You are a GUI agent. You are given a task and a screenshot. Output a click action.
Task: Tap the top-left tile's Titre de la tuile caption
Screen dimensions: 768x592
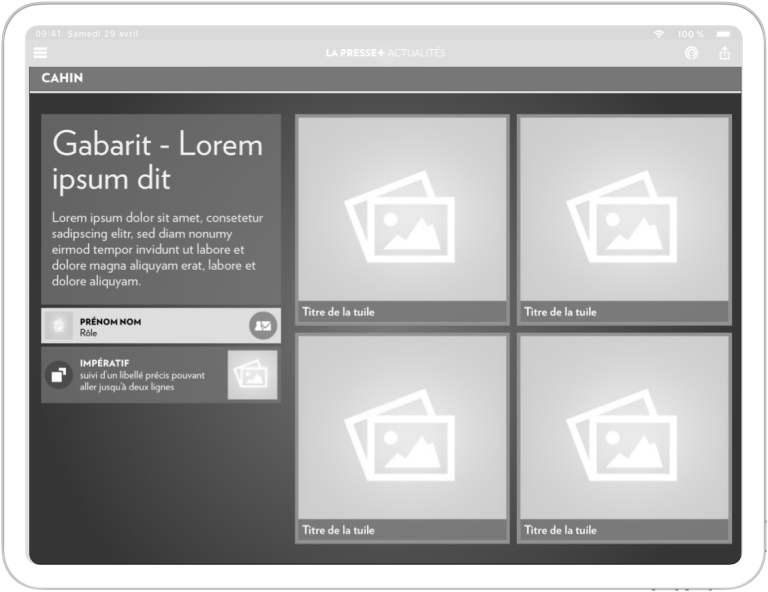click(x=339, y=312)
